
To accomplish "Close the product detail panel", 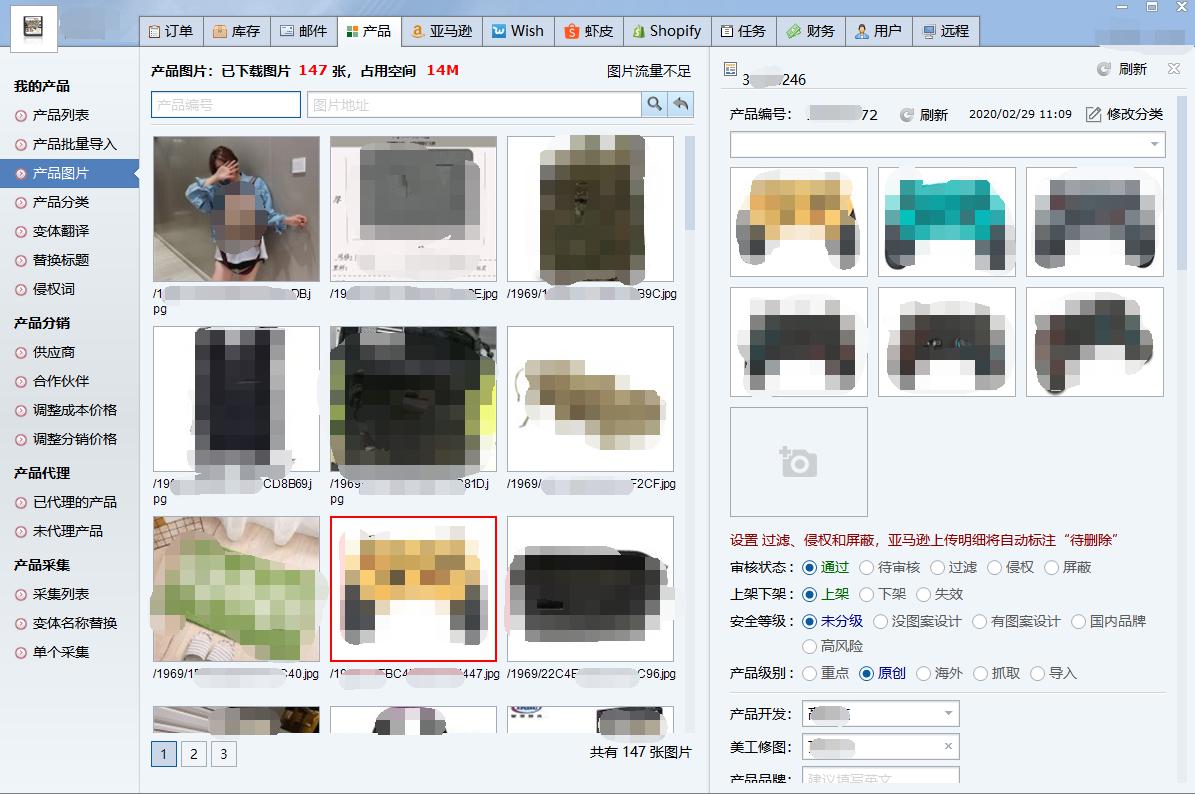I will (x=1174, y=69).
